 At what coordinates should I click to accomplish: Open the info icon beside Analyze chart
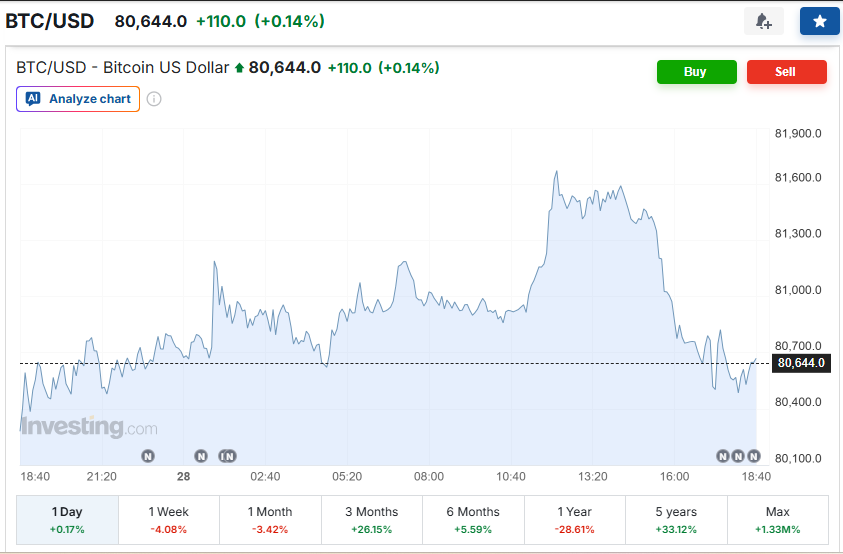[154, 99]
